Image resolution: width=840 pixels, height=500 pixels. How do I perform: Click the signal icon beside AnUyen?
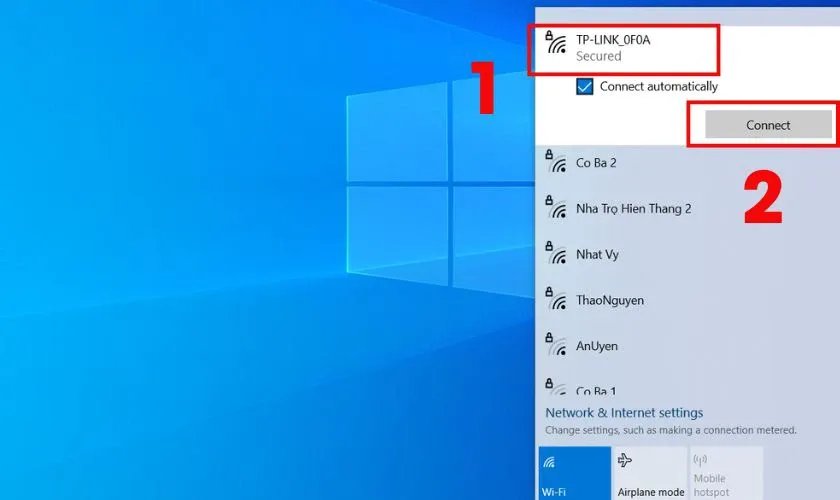pyautogui.click(x=555, y=346)
